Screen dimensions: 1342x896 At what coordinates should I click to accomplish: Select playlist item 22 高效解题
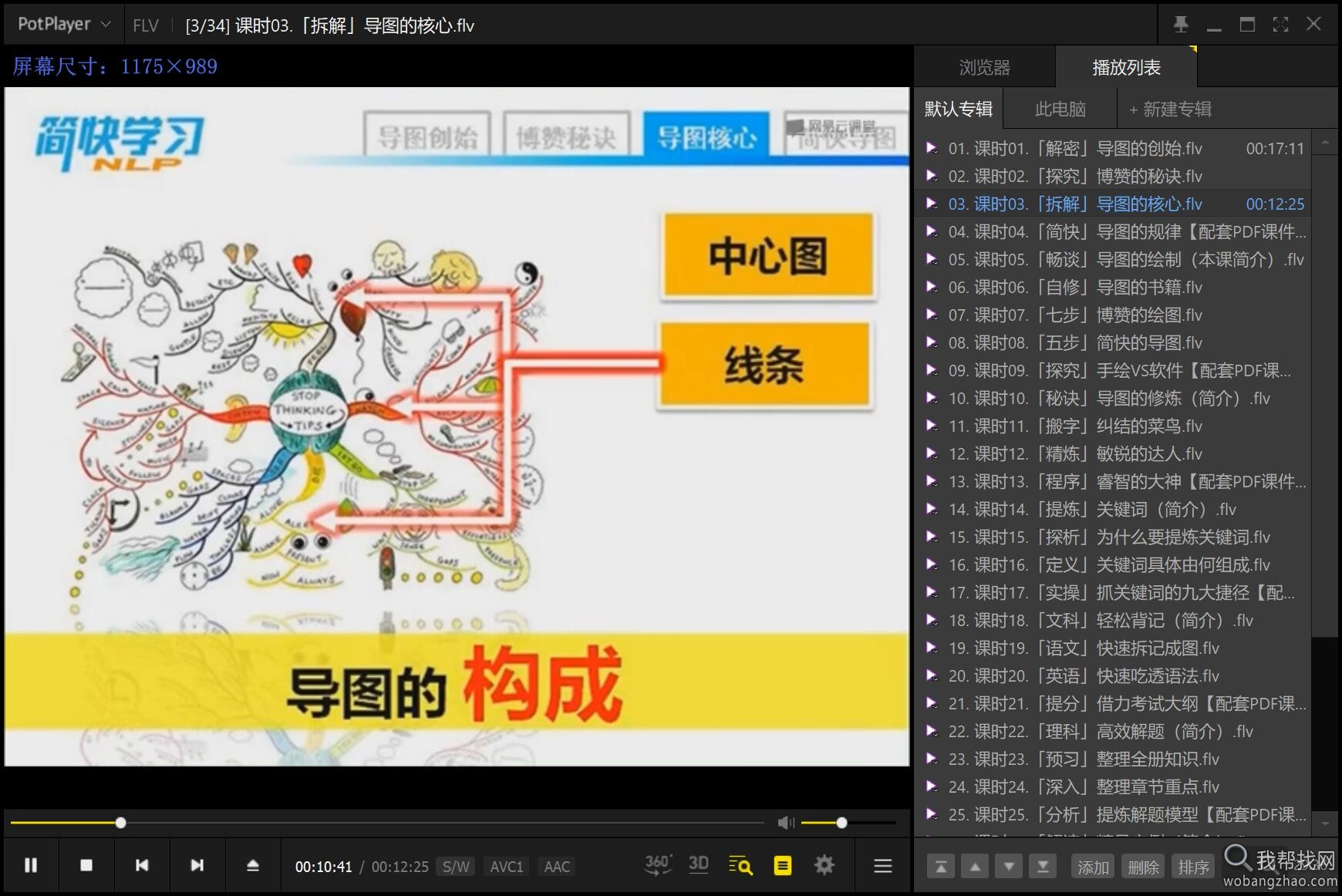pyautogui.click(x=1114, y=731)
